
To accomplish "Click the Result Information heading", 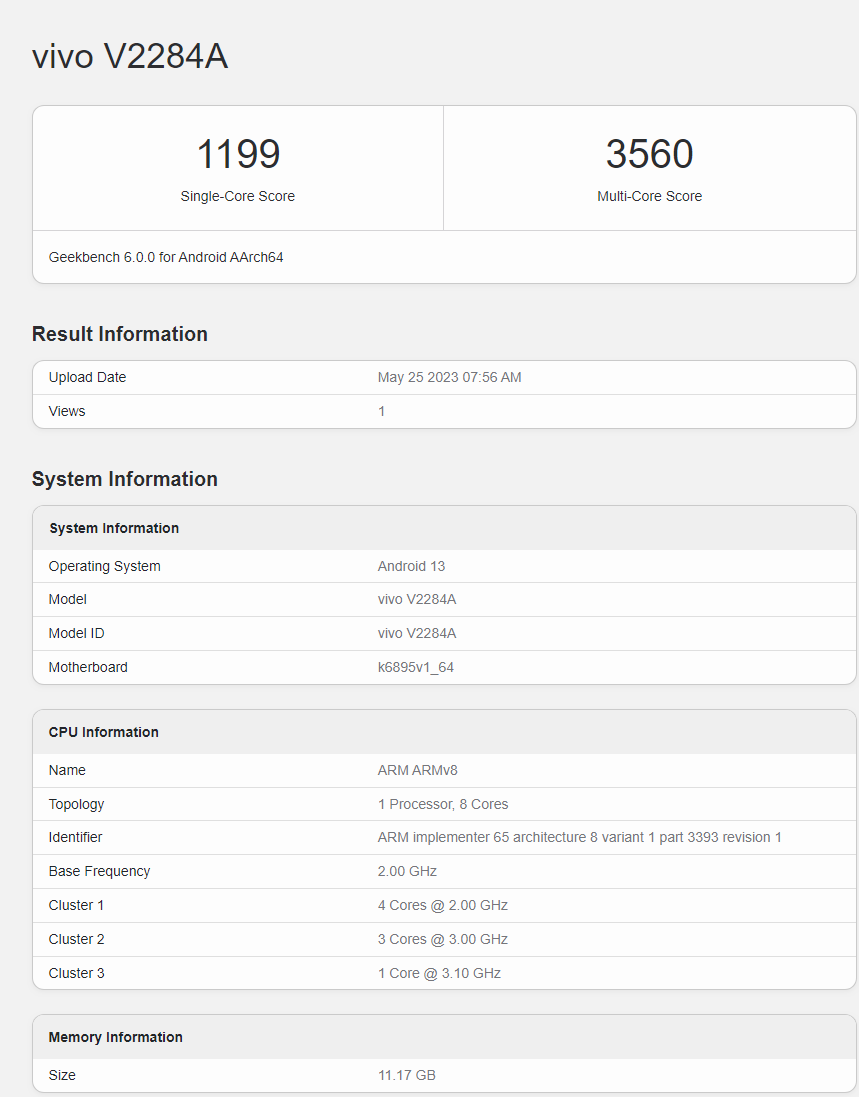I will [x=120, y=334].
